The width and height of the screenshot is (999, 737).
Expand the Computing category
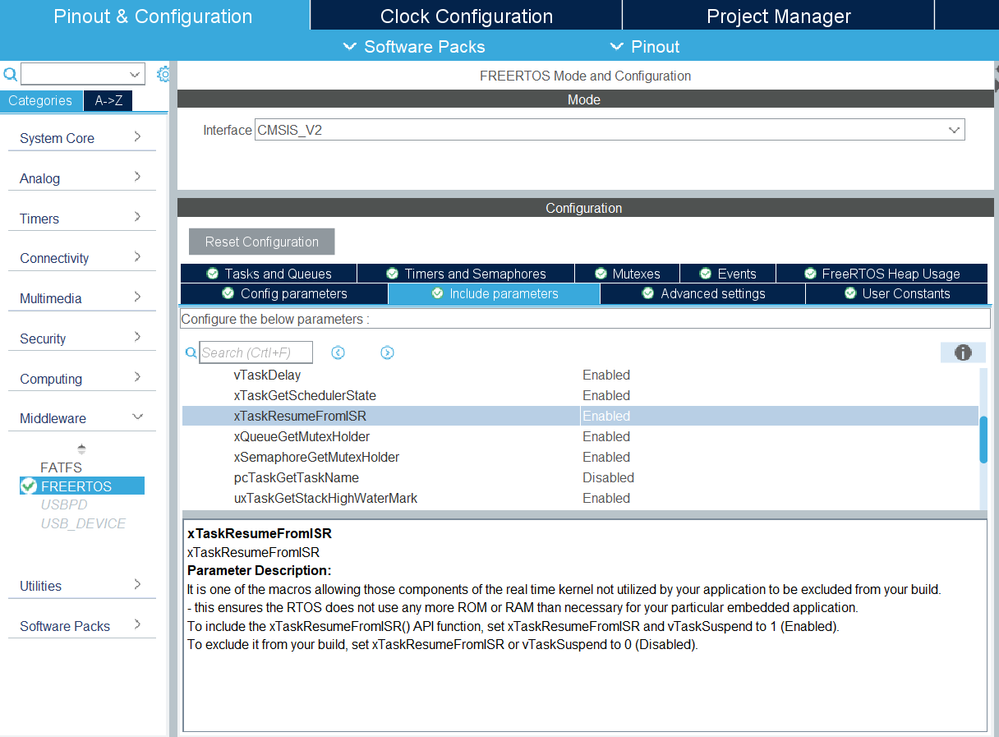[82, 378]
